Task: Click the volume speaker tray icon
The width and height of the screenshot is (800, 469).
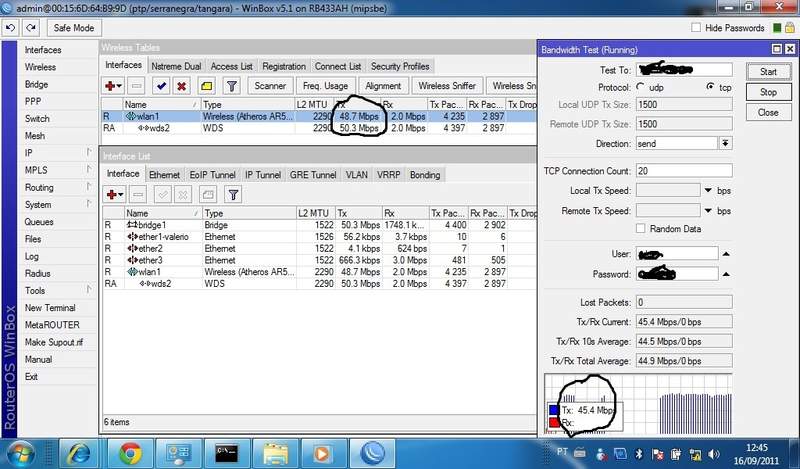Action: point(714,453)
